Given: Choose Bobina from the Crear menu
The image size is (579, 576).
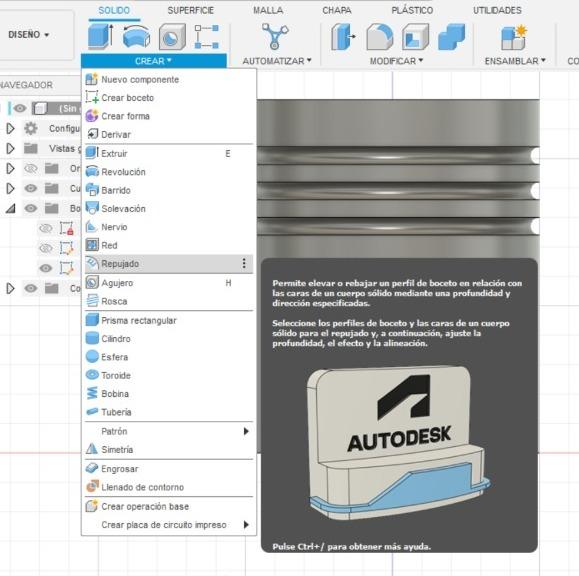Looking at the screenshot, I should pos(169,394).
